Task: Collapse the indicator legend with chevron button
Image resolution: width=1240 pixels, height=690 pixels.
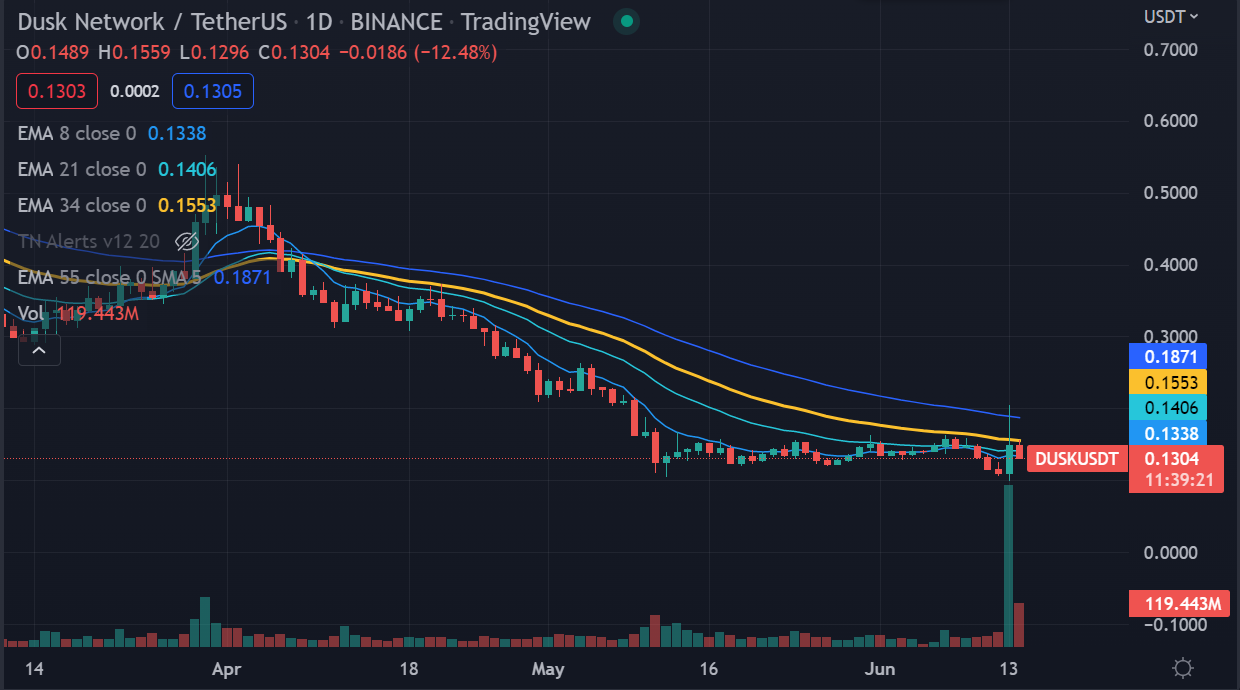Action: coord(39,350)
